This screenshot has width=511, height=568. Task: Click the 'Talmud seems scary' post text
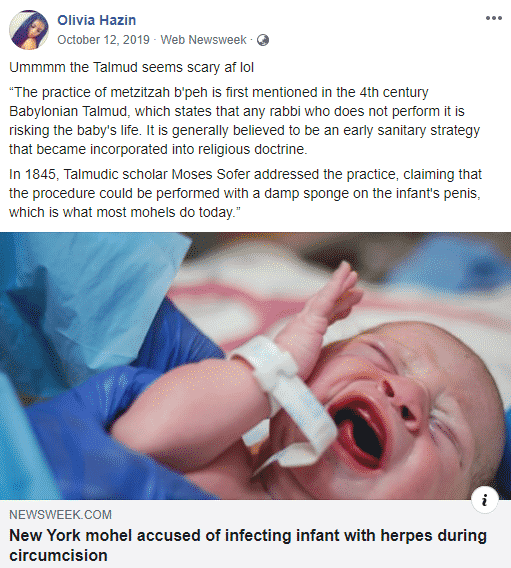tap(131, 67)
